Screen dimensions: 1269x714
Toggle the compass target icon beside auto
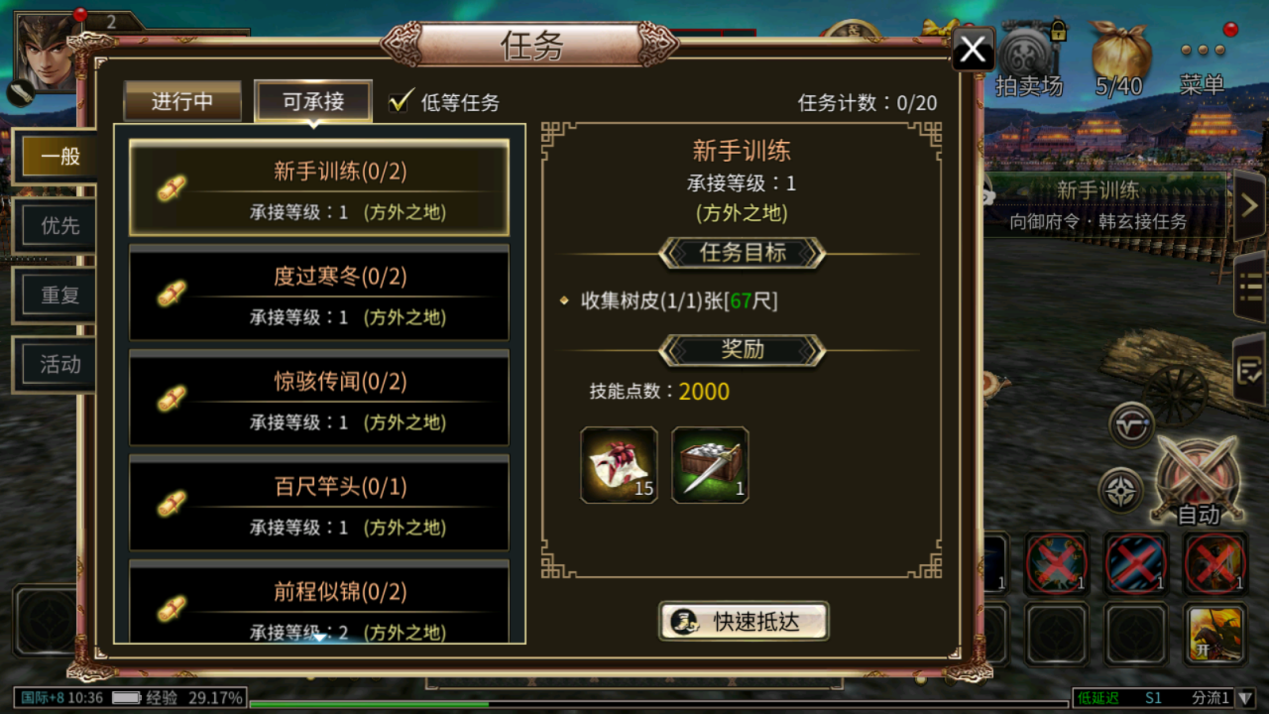pos(1120,490)
